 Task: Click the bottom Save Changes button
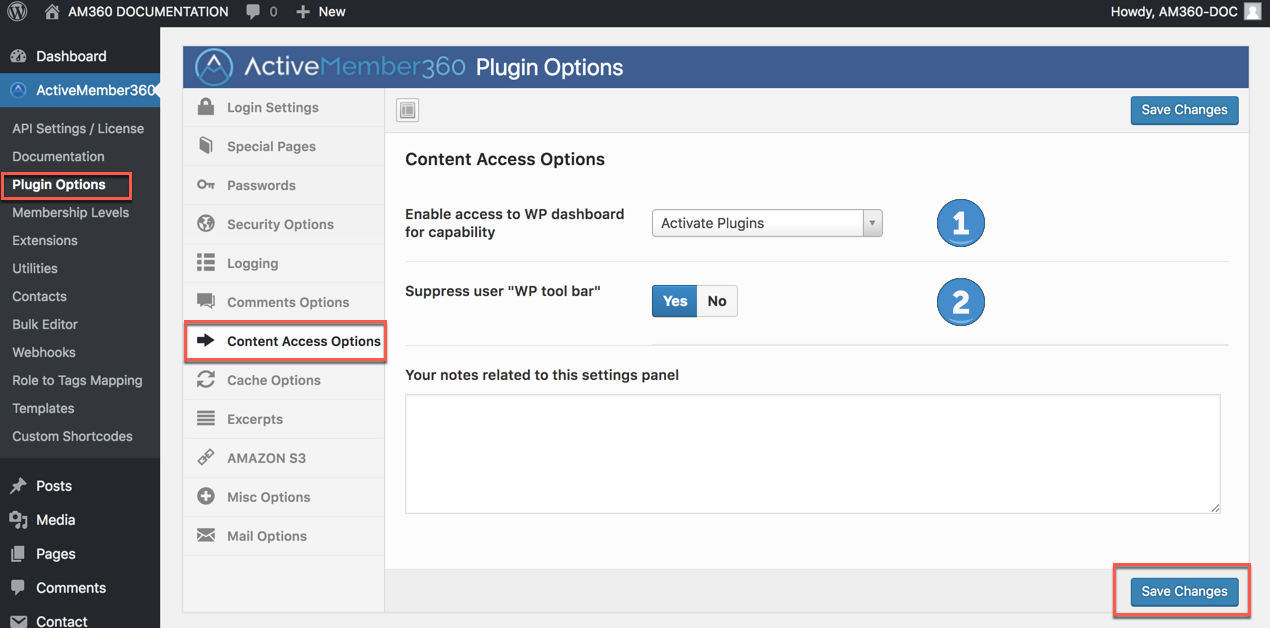[1184, 591]
